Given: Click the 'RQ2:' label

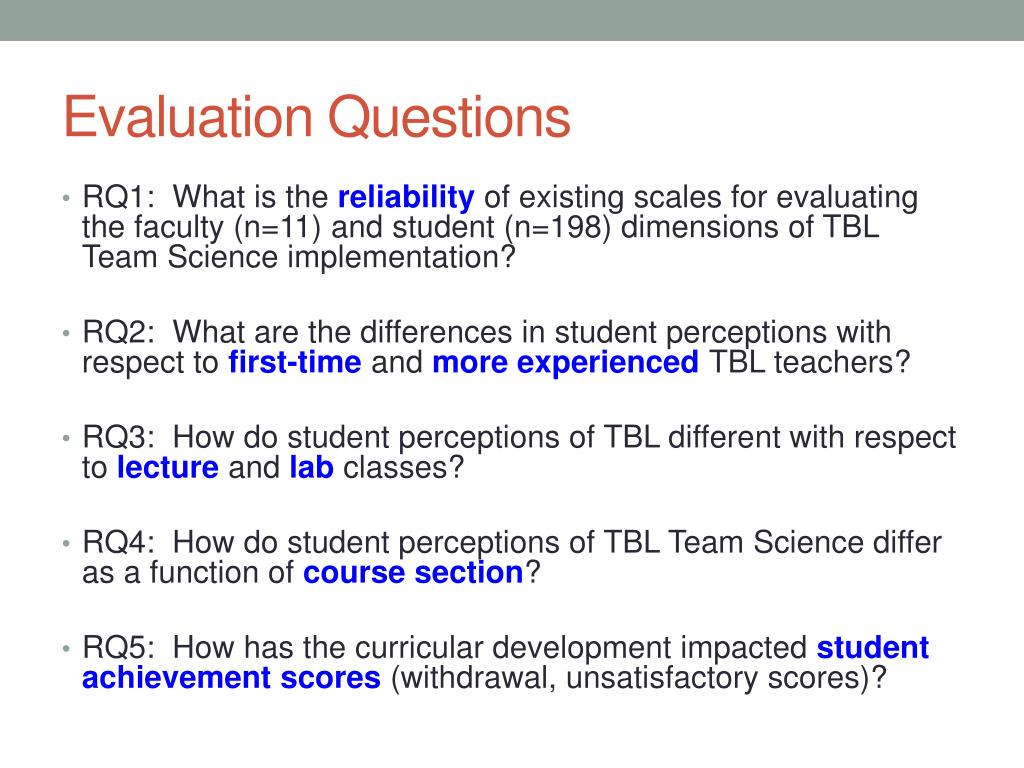Looking at the screenshot, I should [x=119, y=332].
